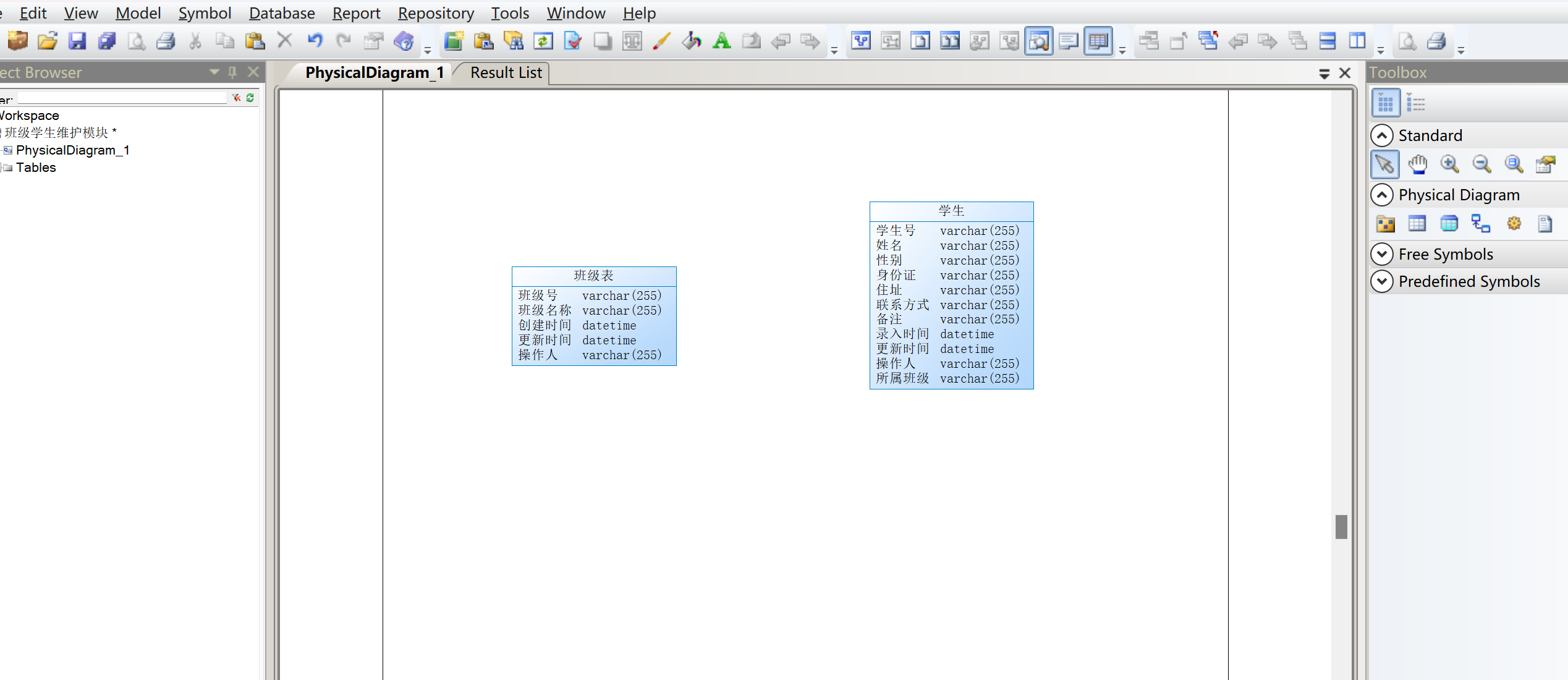Select the Tables folder in browser
The height and width of the screenshot is (680, 1568).
tap(36, 168)
